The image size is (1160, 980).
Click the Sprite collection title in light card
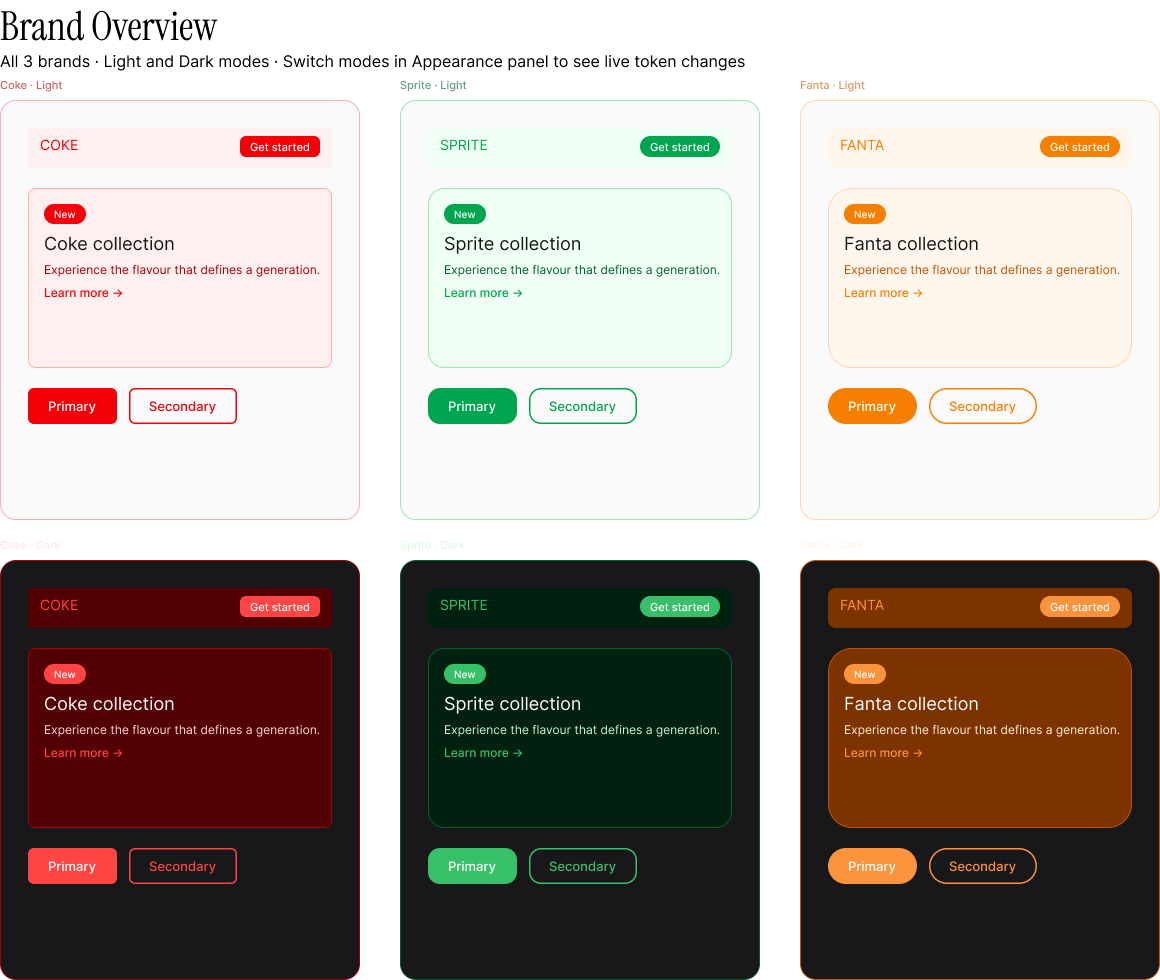tap(513, 244)
